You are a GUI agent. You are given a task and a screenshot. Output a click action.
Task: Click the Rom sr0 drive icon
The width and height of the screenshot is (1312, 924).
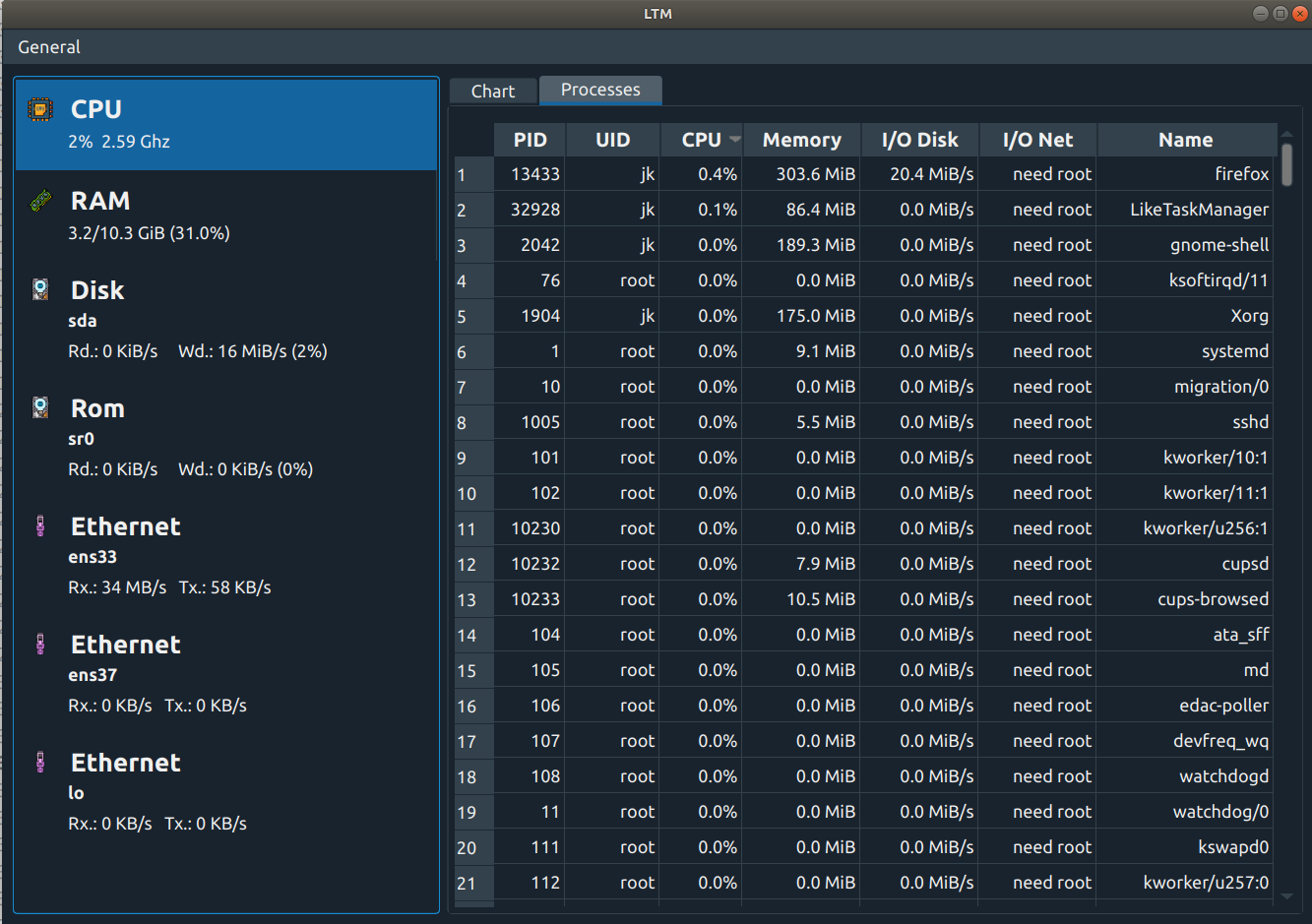40,407
